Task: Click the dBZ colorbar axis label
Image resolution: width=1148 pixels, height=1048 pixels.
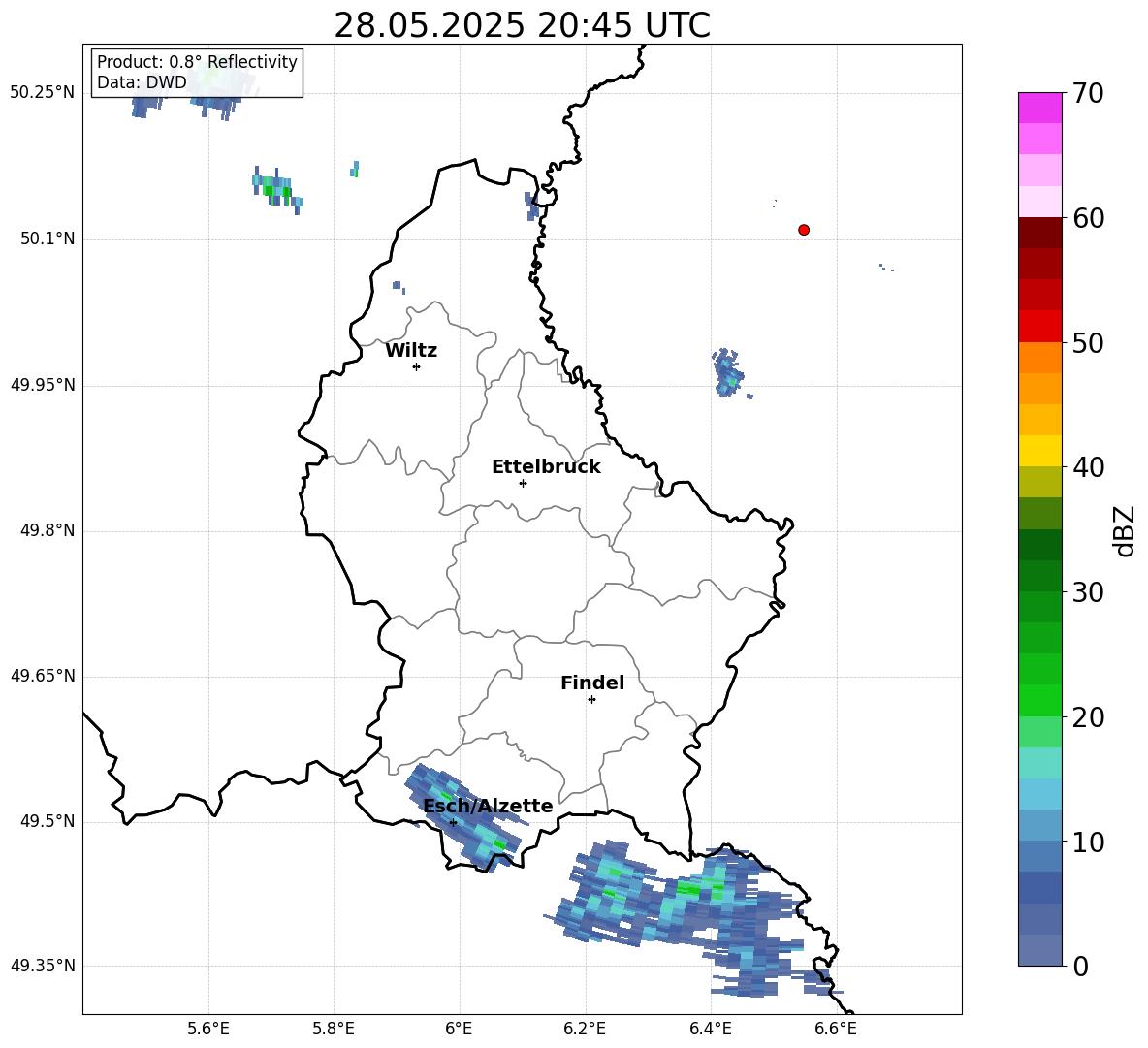Action: pyautogui.click(x=1124, y=530)
